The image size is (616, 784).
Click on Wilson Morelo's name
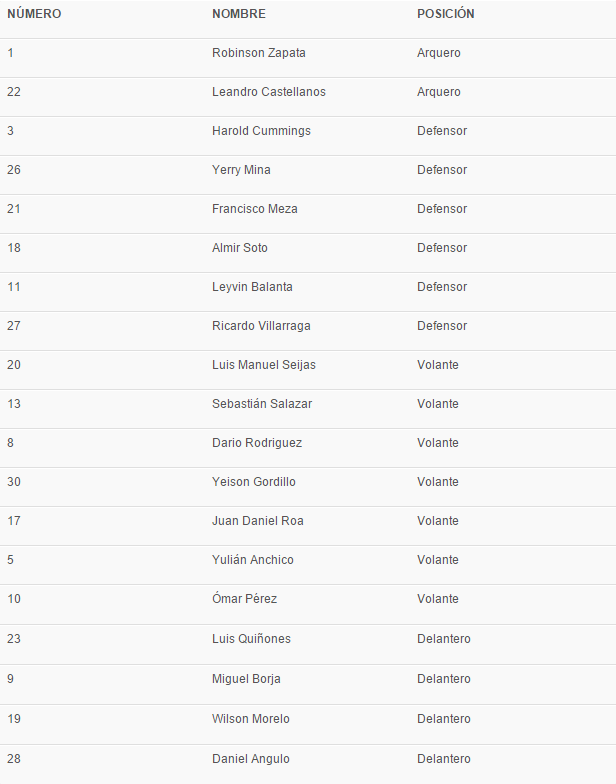click(x=251, y=719)
